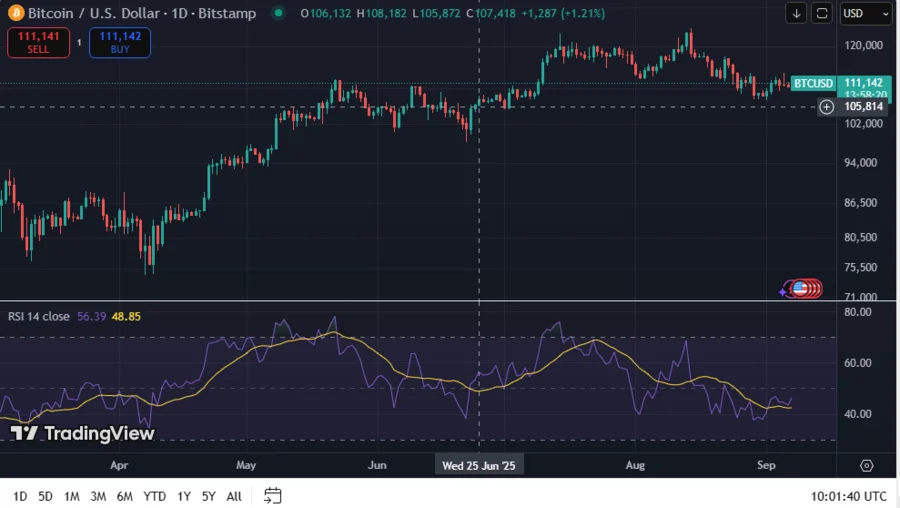
Task: Click the red 111,141 SELL button
Action: point(38,42)
